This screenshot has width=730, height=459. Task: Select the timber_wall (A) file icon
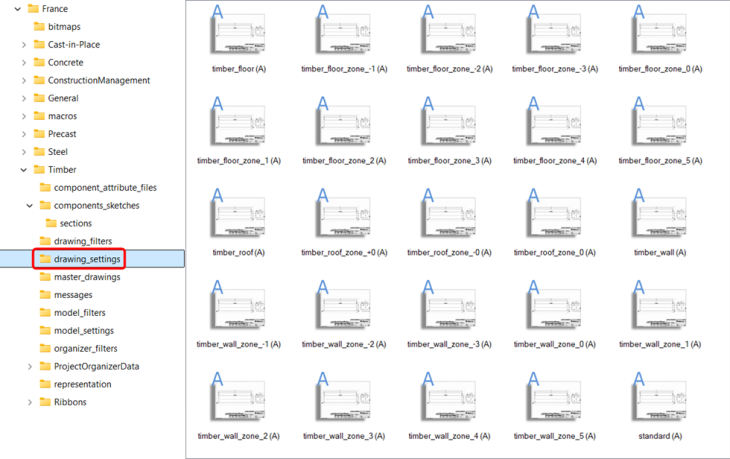pos(659,214)
